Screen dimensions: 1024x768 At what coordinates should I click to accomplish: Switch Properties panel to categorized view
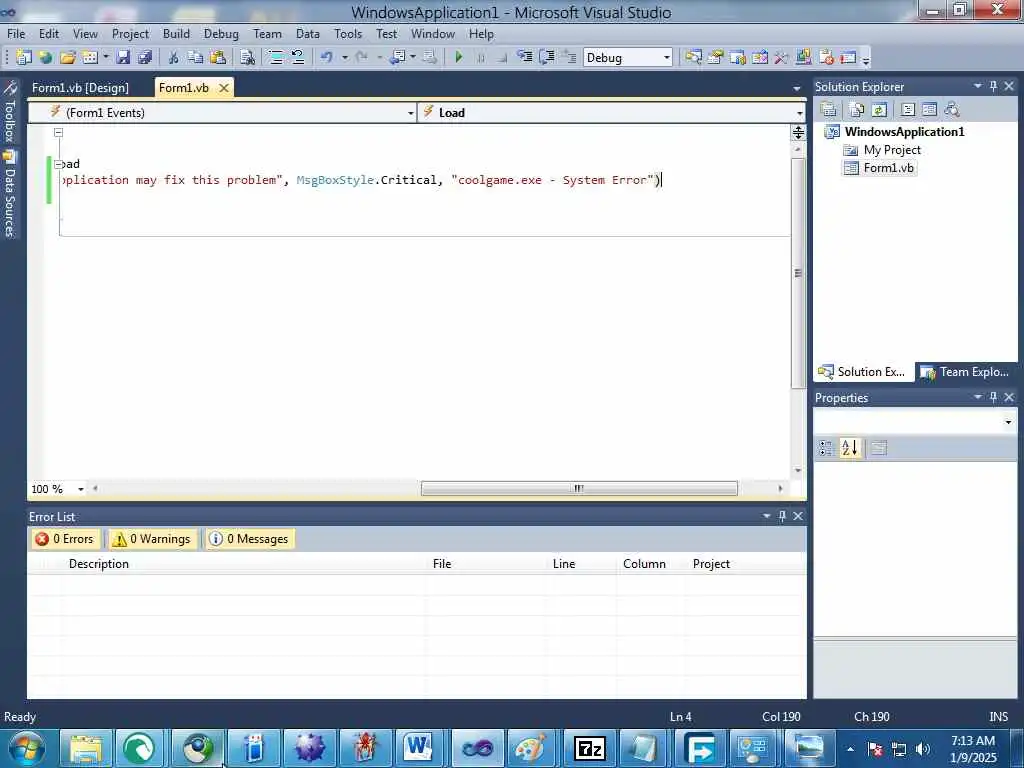(826, 448)
